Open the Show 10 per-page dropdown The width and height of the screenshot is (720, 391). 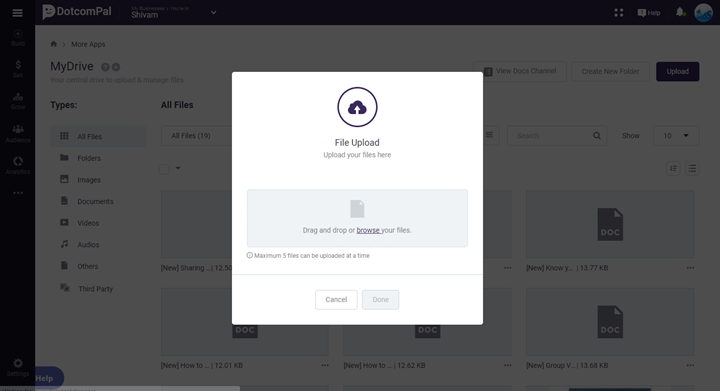[676, 136]
